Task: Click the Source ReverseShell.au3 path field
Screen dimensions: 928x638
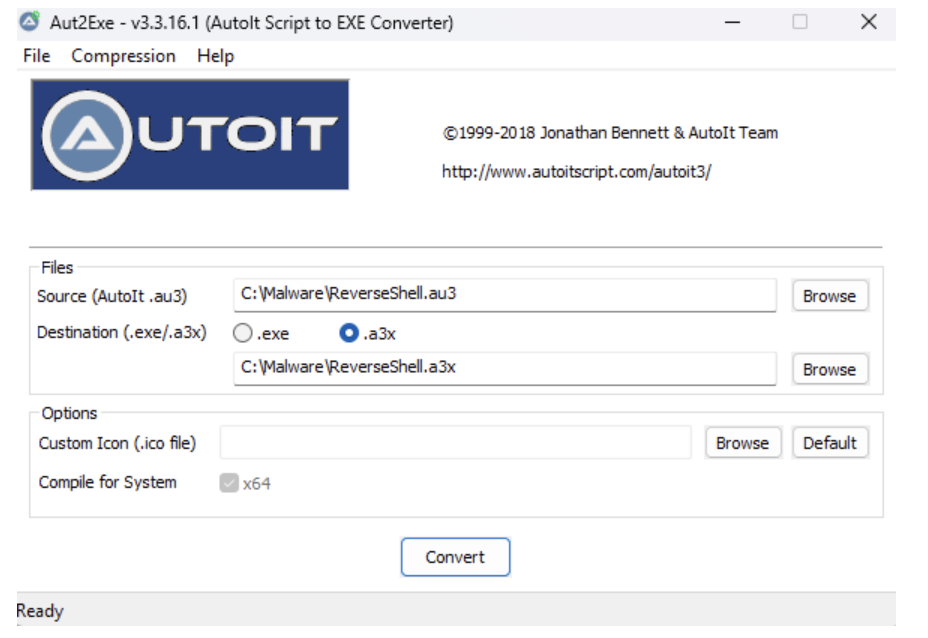Action: pos(505,295)
